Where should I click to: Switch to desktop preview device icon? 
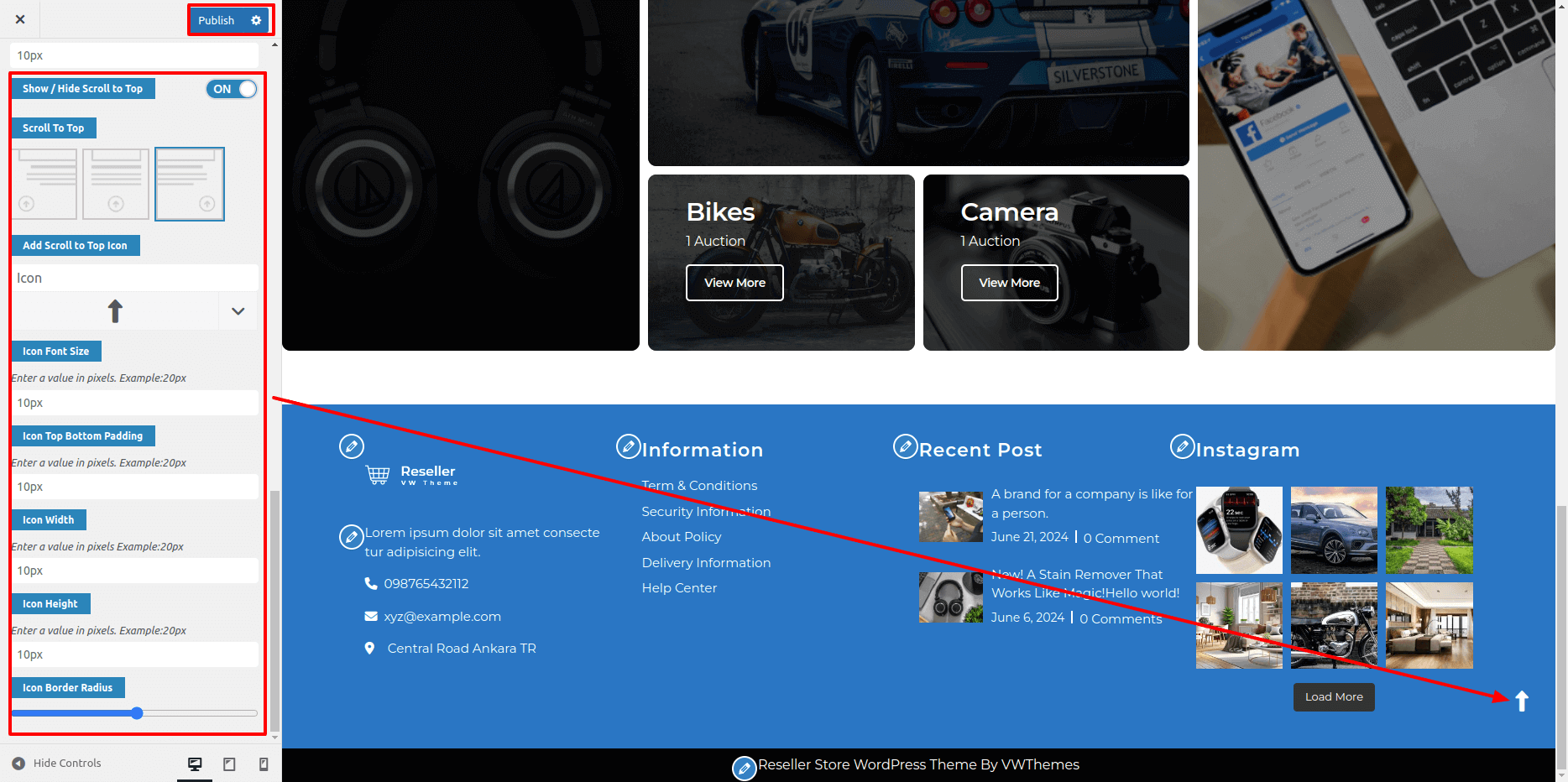tap(195, 764)
